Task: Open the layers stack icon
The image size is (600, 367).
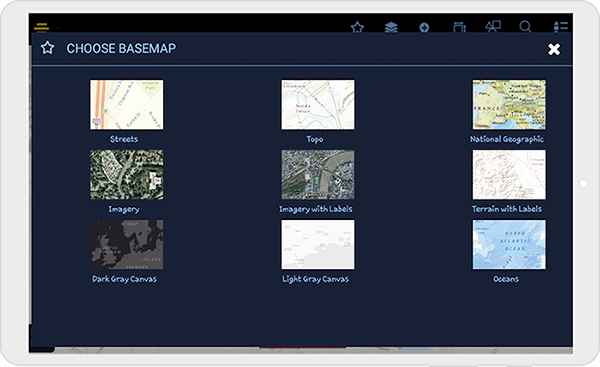Action: click(391, 27)
